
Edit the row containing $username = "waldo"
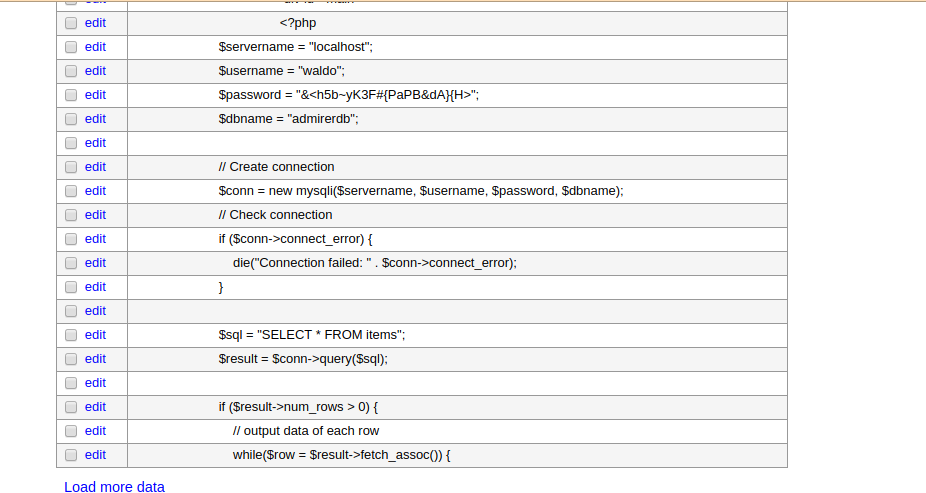coord(95,71)
